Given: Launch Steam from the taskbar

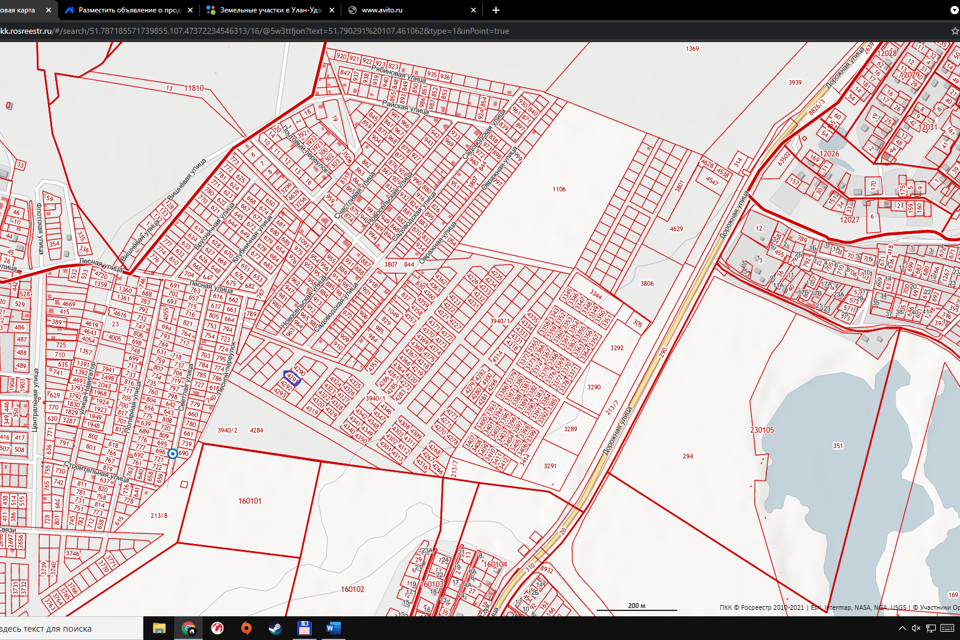Looking at the screenshot, I should point(275,629).
